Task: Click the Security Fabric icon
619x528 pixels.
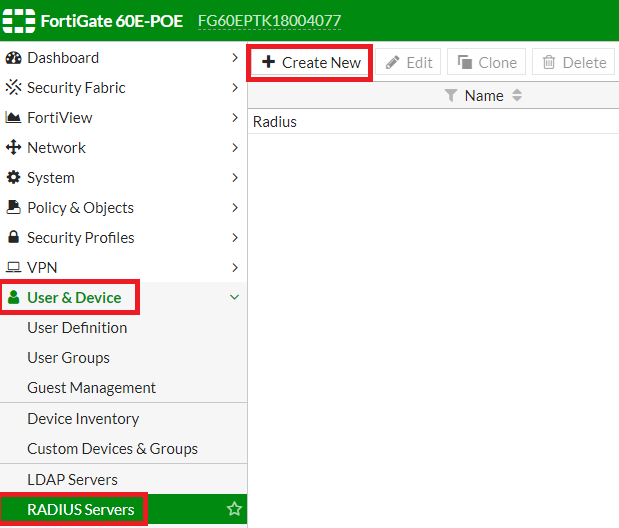Action: pyautogui.click(x=14, y=88)
